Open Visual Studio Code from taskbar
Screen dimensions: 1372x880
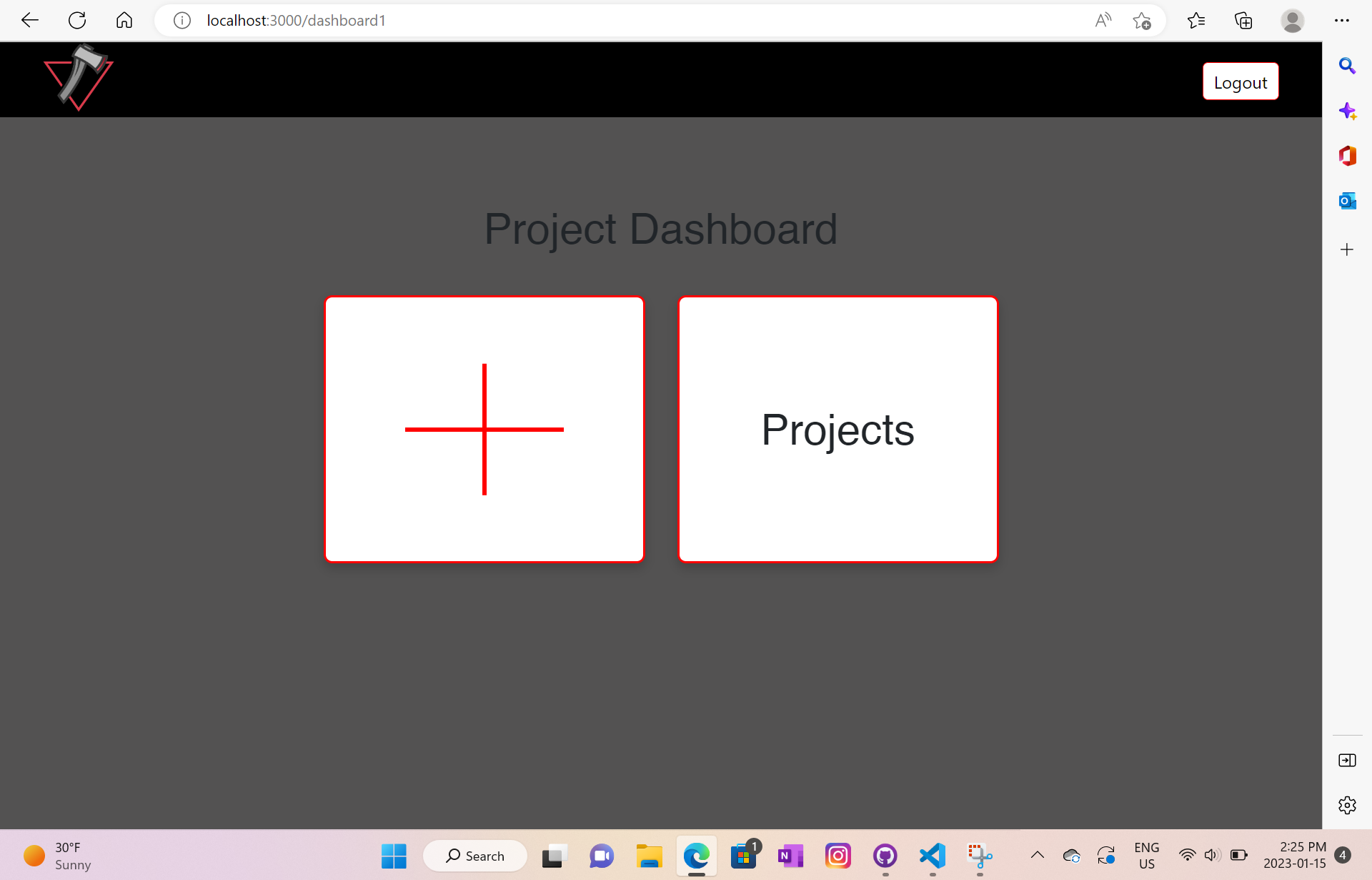coord(933,855)
